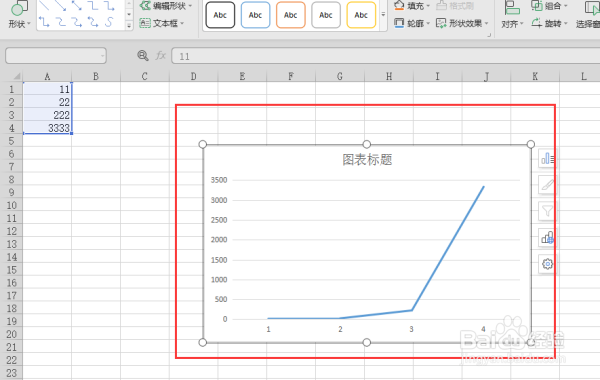Click the 填充 fill bucket icon
The width and height of the screenshot is (600, 380).
coord(399,5)
